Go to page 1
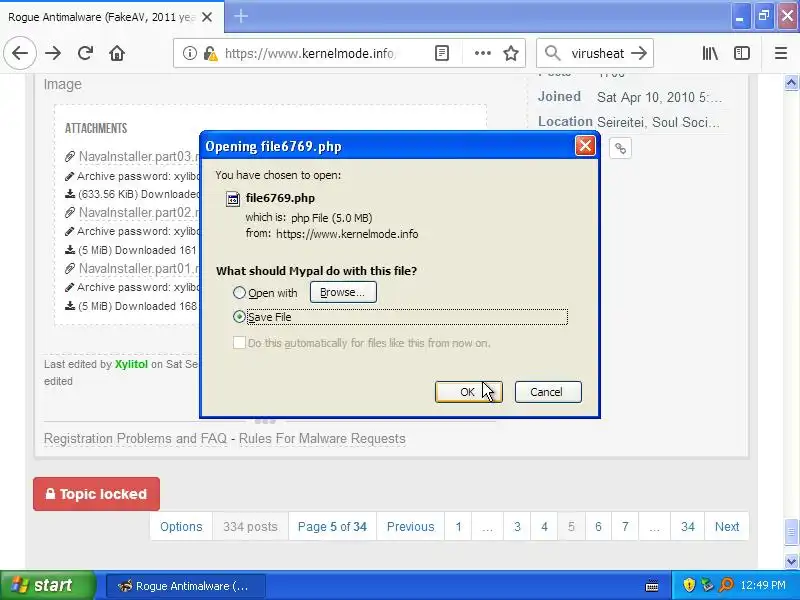Image resolution: width=800 pixels, height=600 pixels. tap(458, 527)
